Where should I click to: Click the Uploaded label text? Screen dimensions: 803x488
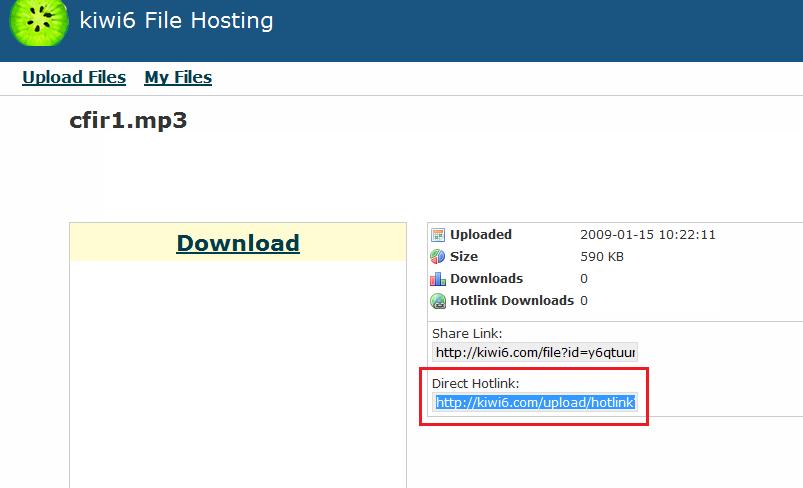481,235
